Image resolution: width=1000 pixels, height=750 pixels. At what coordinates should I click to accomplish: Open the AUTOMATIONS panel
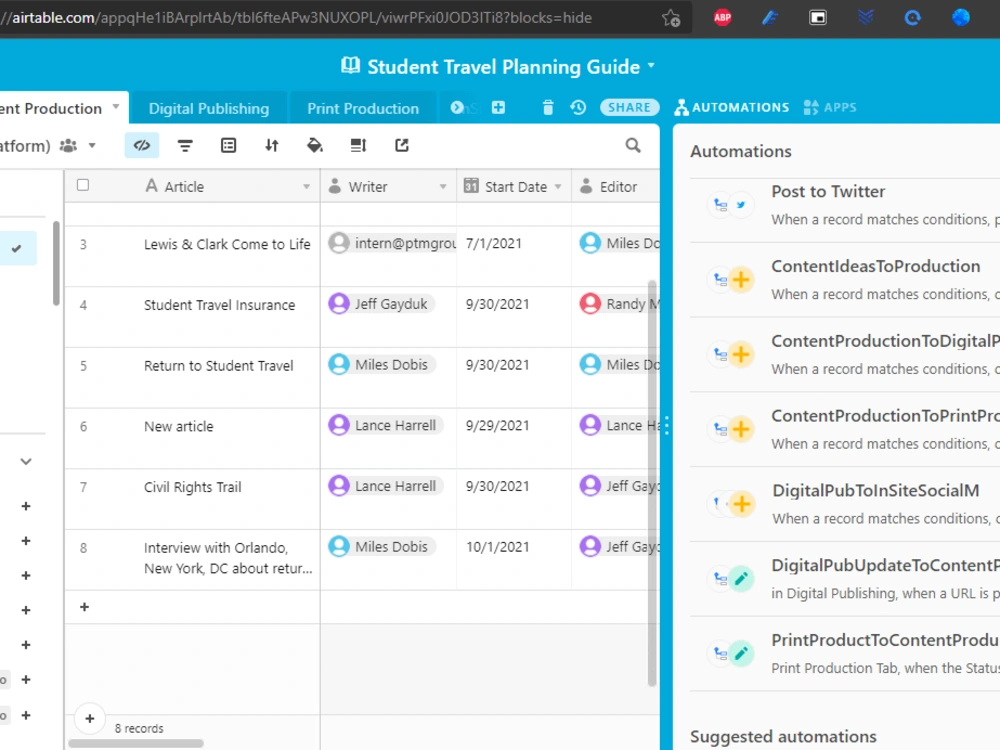pyautogui.click(x=732, y=107)
